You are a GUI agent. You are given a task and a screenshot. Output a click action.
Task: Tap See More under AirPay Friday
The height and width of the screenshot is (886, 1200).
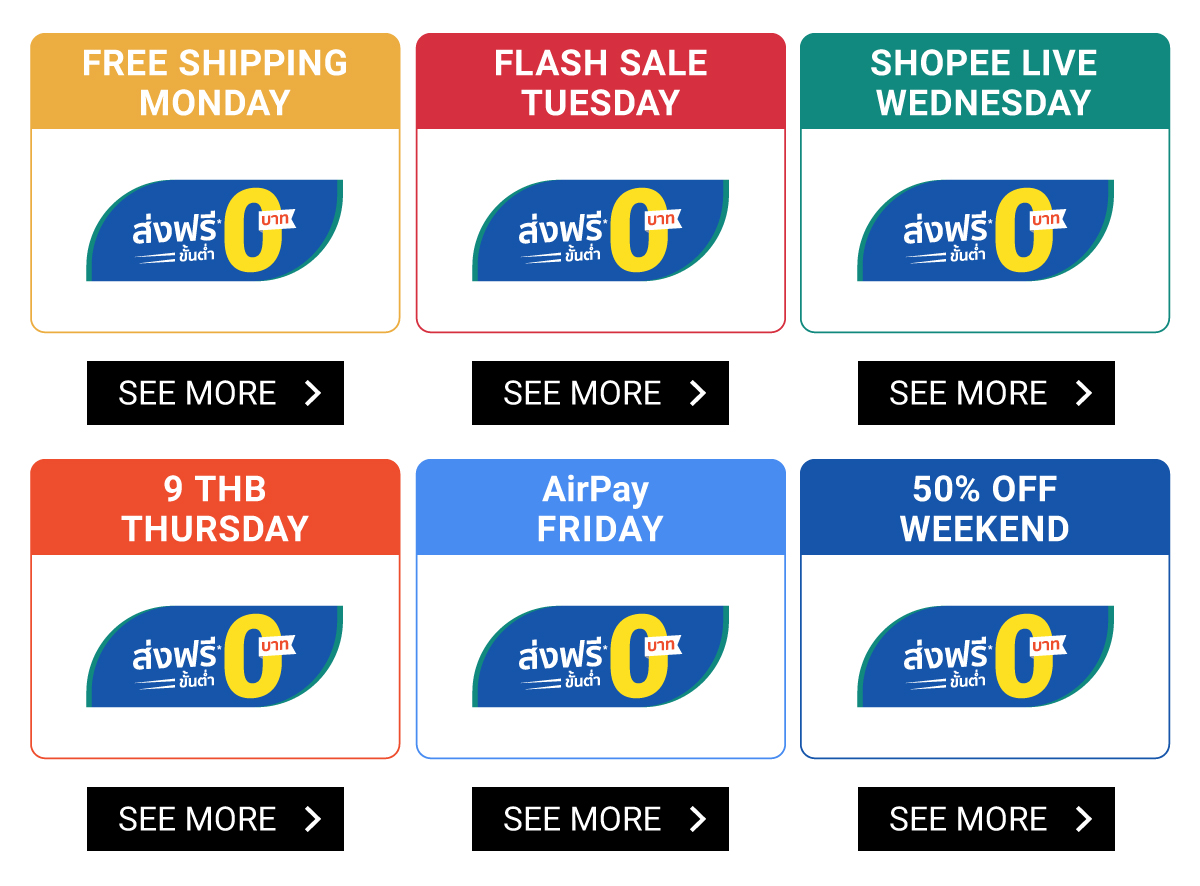pos(600,819)
